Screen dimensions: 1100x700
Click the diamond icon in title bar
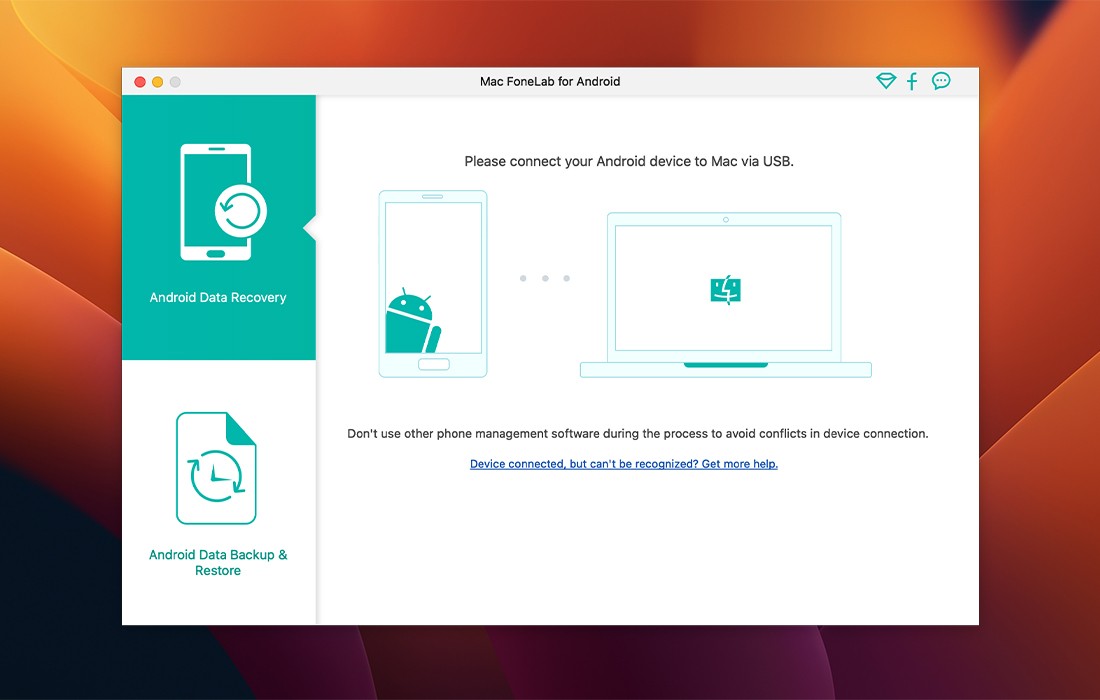point(885,81)
